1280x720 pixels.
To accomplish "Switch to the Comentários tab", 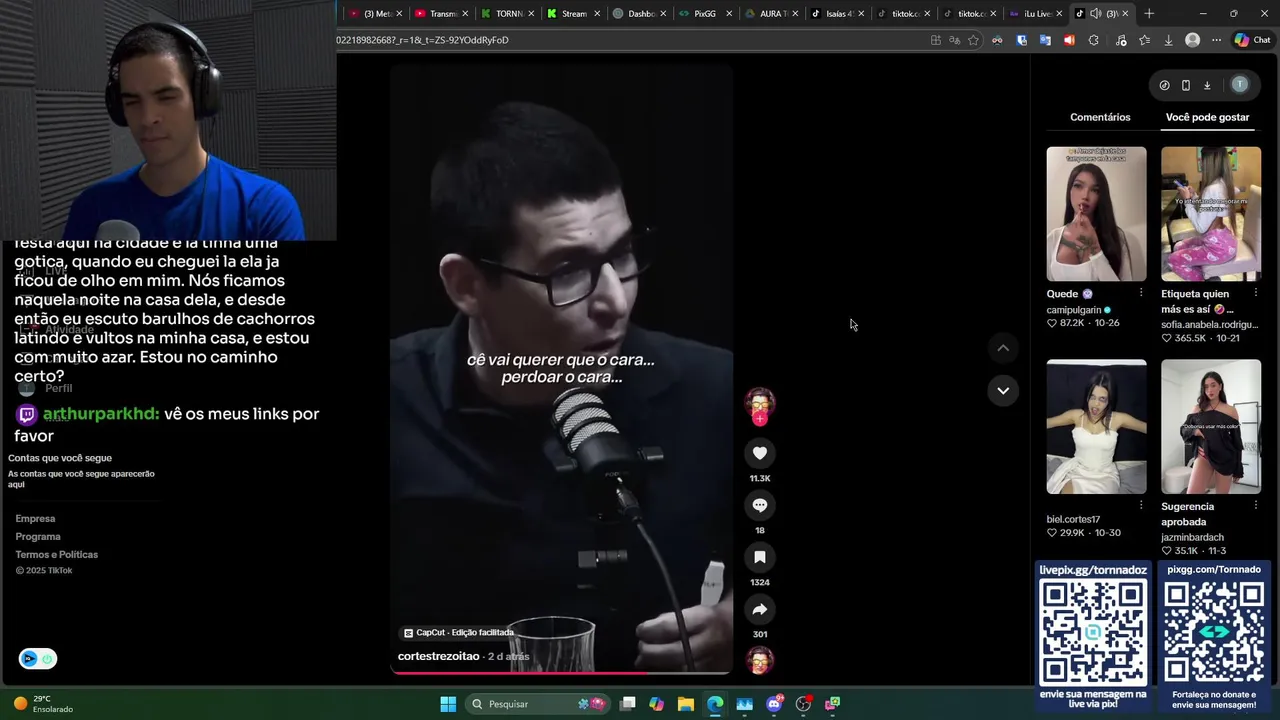I will (1100, 117).
